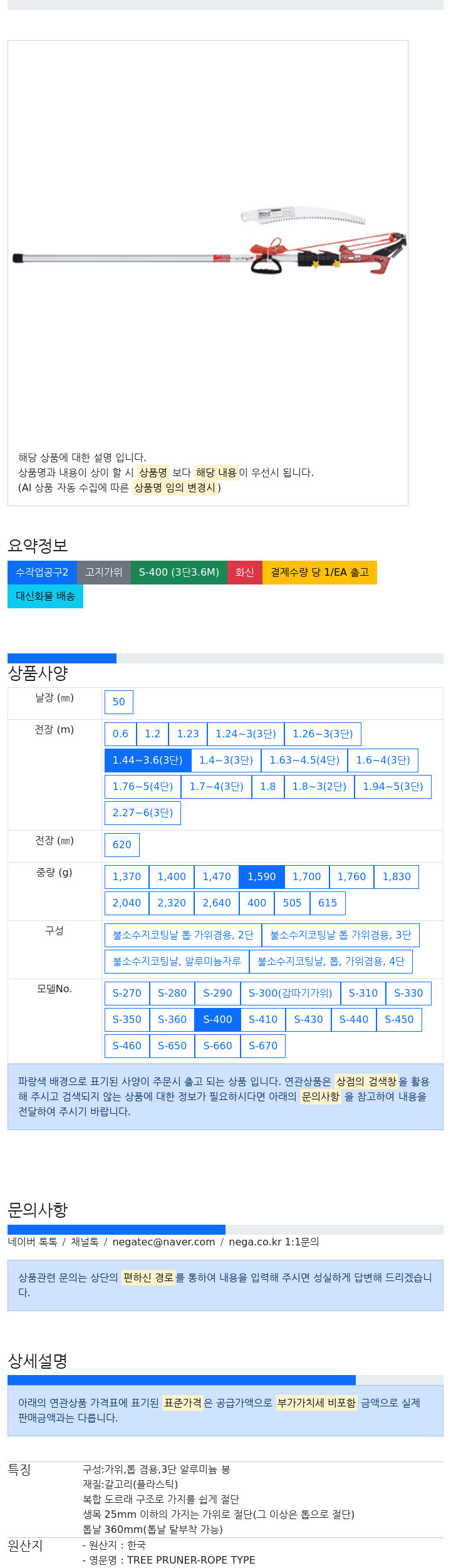Image resolution: width=451 pixels, height=1568 pixels.
Task: Pick length option 1.63~4.5(4단)
Action: pyautogui.click(x=304, y=761)
